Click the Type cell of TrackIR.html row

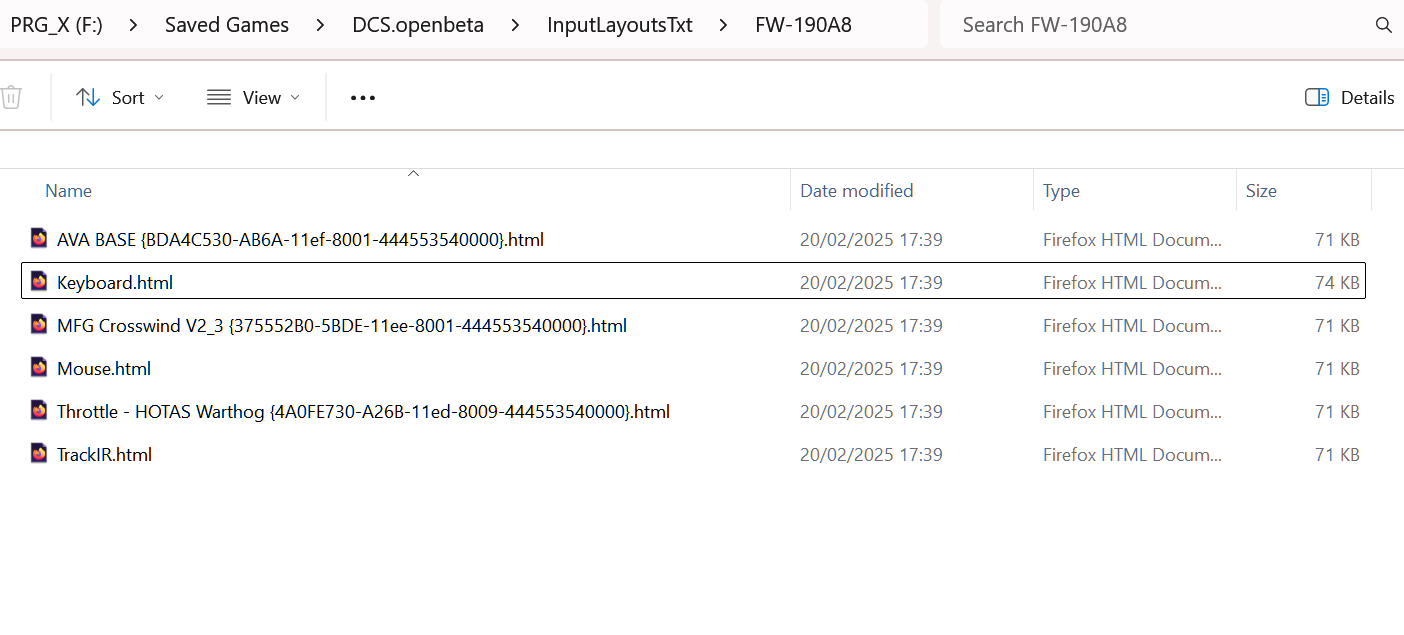(1132, 455)
